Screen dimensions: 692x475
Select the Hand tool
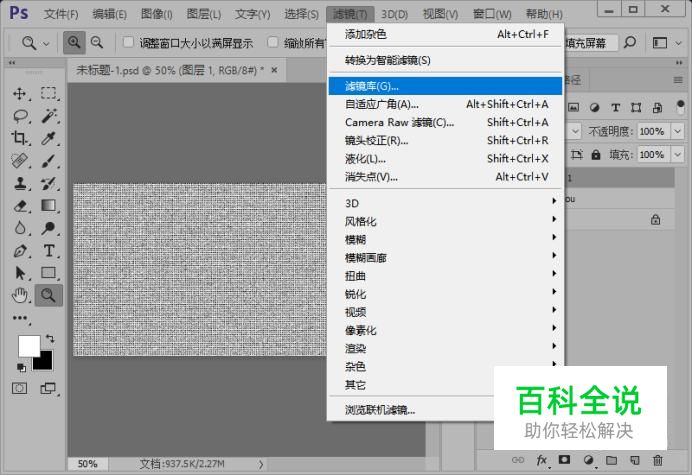point(20,295)
